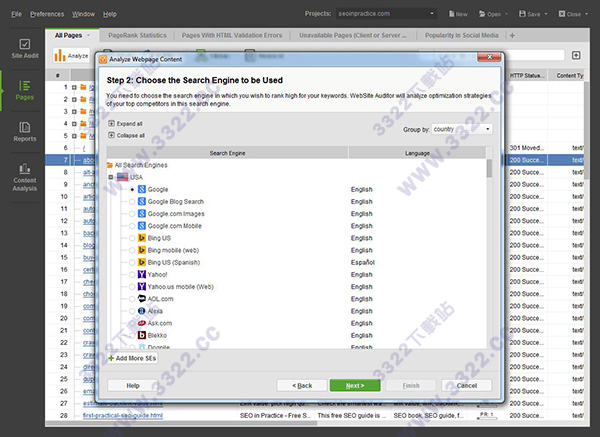Viewport: 600px width, 437px height.
Task: Click the Back button
Action: (x=302, y=385)
